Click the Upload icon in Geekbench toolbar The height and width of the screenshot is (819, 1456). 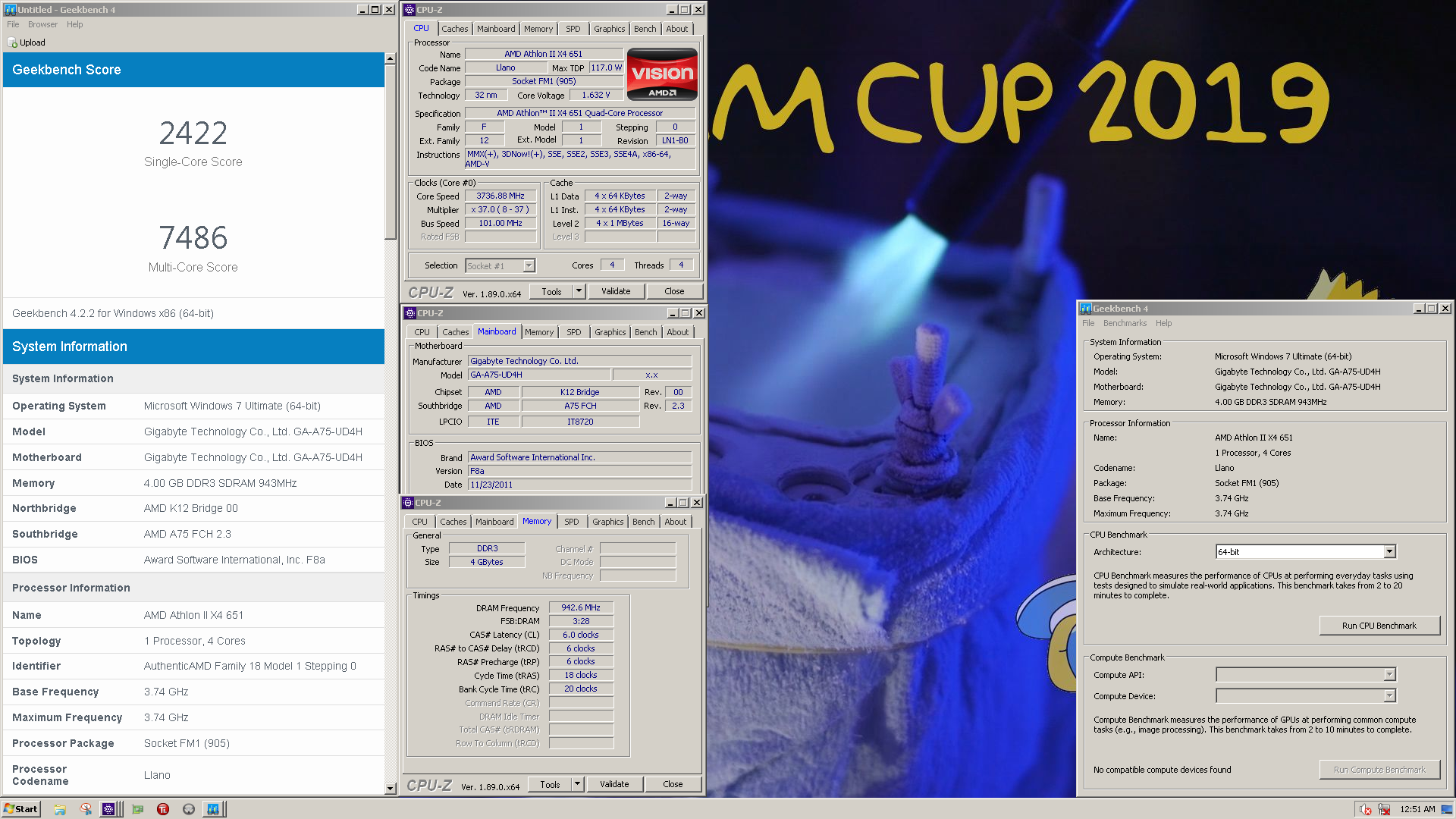[x=12, y=42]
